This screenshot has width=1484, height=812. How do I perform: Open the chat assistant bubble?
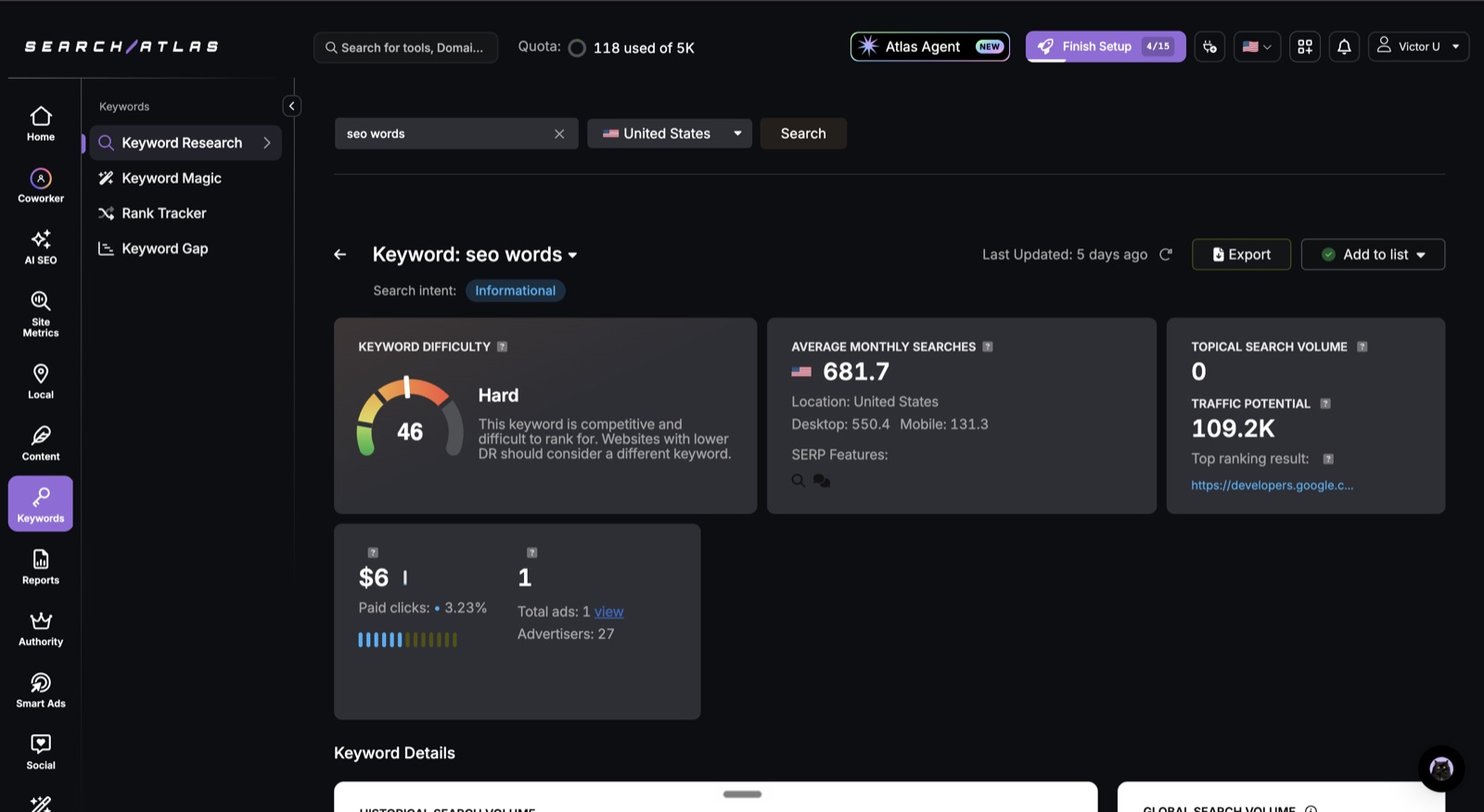[x=1441, y=768]
